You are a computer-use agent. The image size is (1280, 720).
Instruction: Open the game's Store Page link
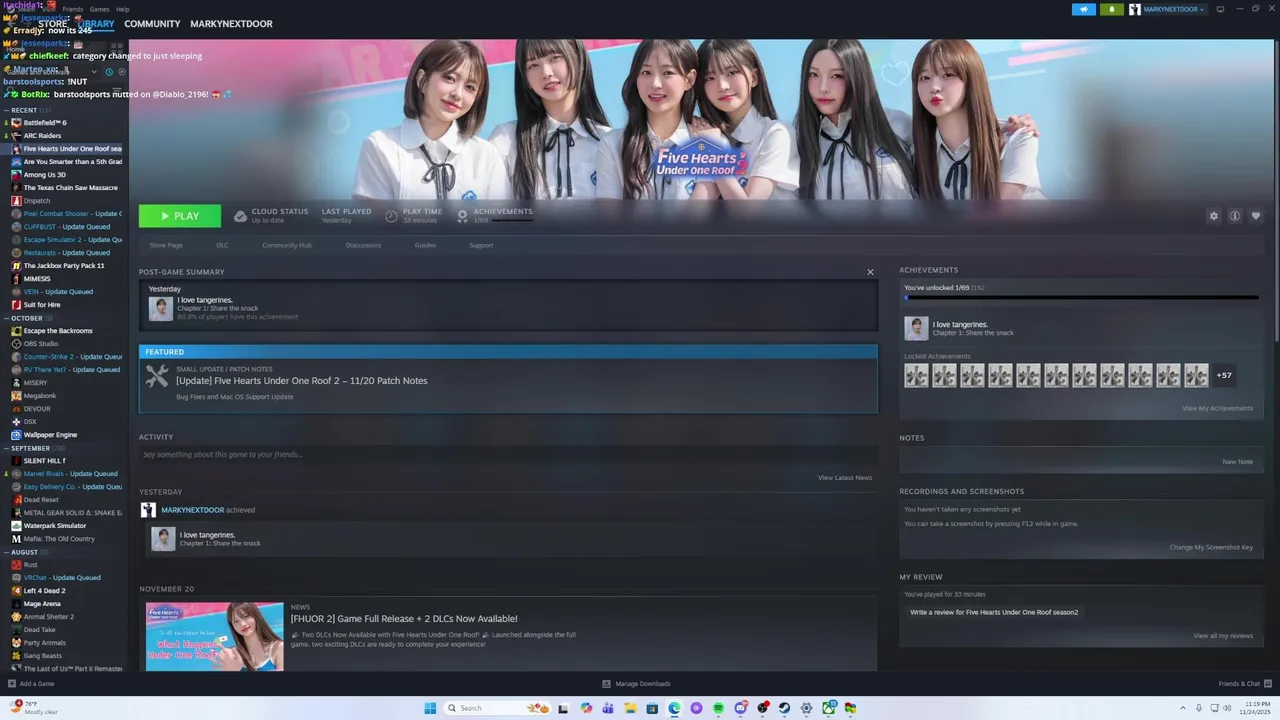pyautogui.click(x=166, y=245)
